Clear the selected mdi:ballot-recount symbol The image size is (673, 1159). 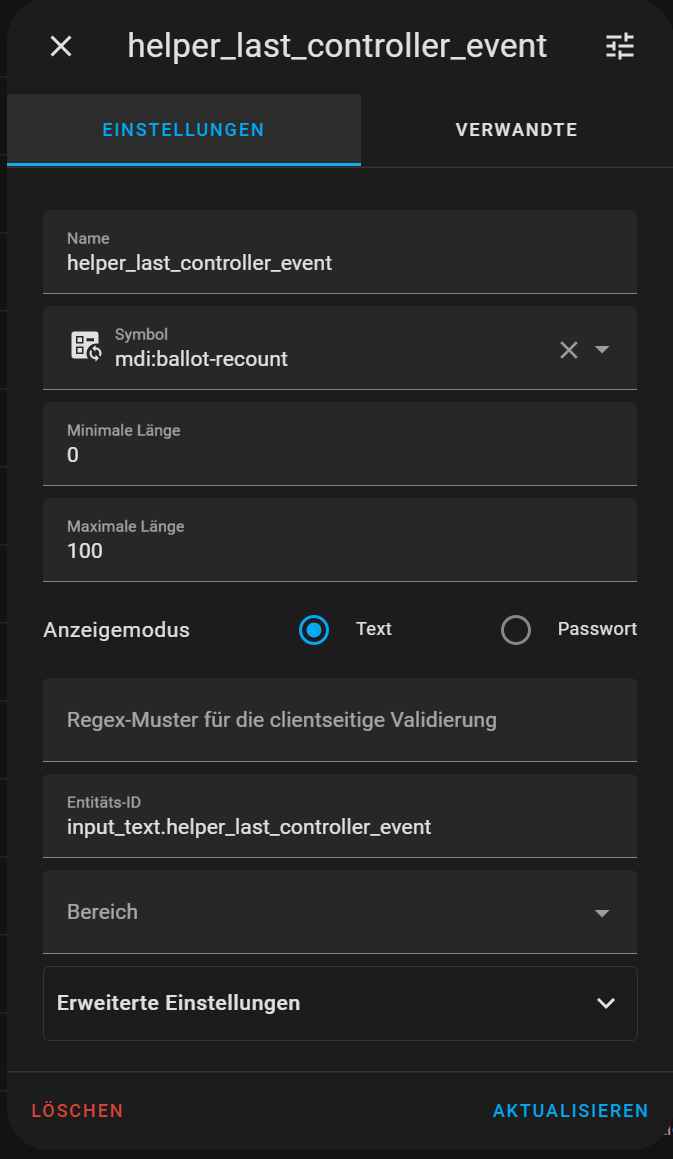coord(569,349)
